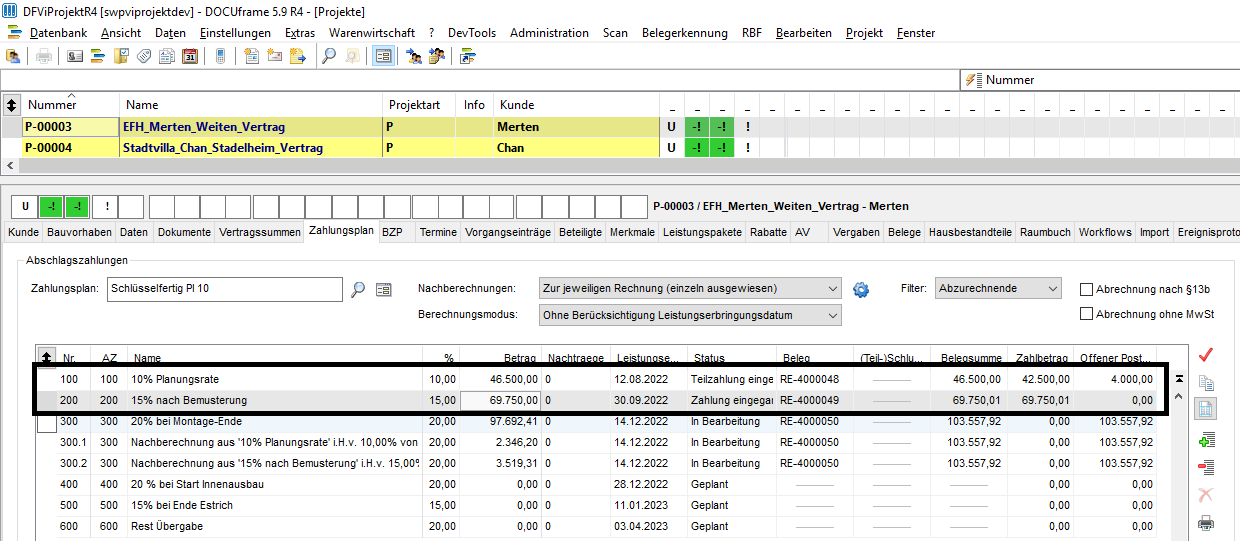1240x541 pixels.
Task: Click left arrow of project list horizontal scrollbar
Action: (x=10, y=166)
